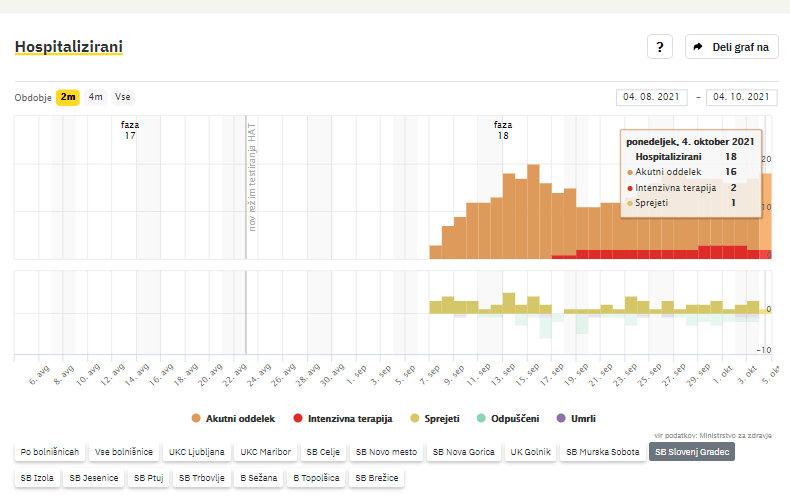Screen dimensions: 790x503
Task: Click the Hospitalizirani heading link
Action: [x=68, y=47]
